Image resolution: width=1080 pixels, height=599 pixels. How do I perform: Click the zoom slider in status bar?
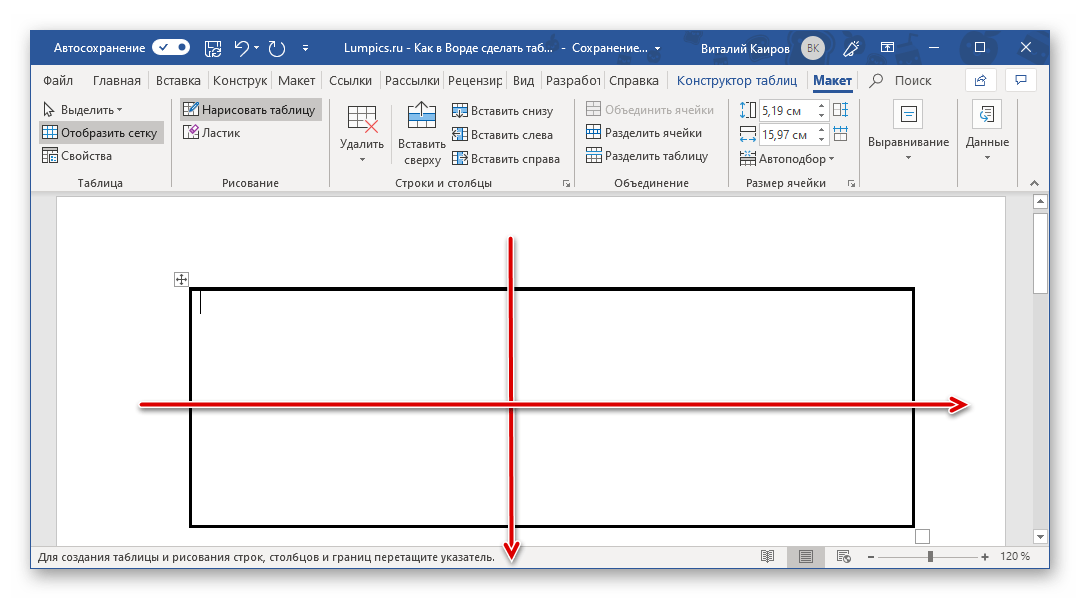[930, 557]
